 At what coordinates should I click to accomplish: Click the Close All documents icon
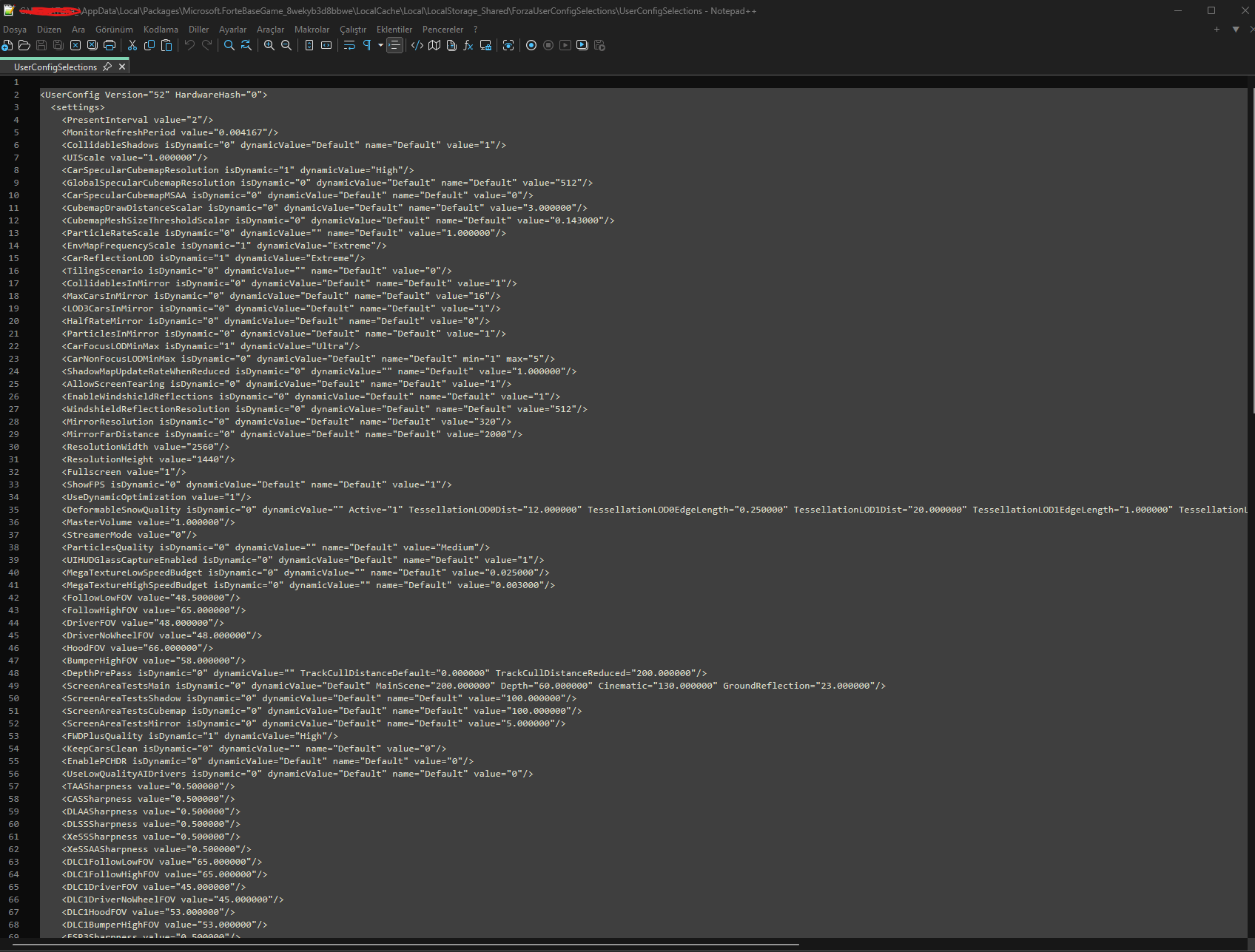tap(92, 45)
